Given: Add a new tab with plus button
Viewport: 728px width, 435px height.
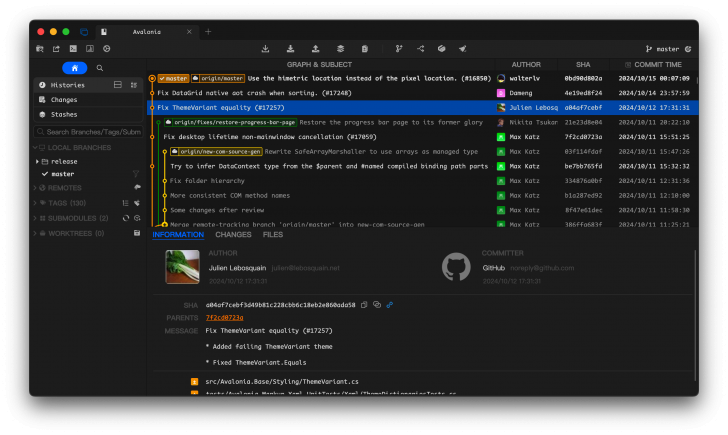Looking at the screenshot, I should click(x=208, y=32).
